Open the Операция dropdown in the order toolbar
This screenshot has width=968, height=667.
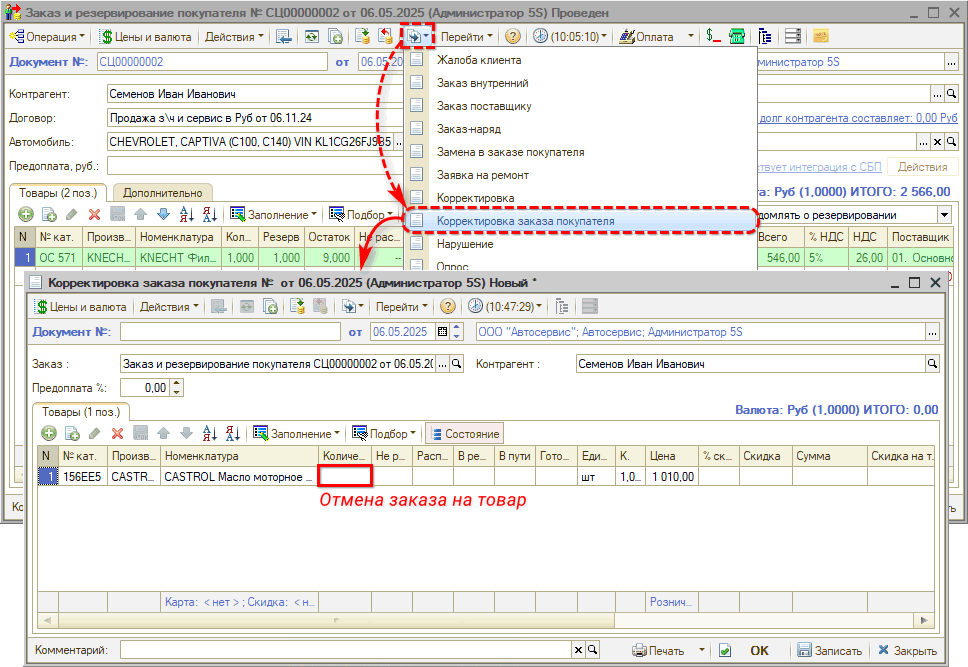point(48,36)
